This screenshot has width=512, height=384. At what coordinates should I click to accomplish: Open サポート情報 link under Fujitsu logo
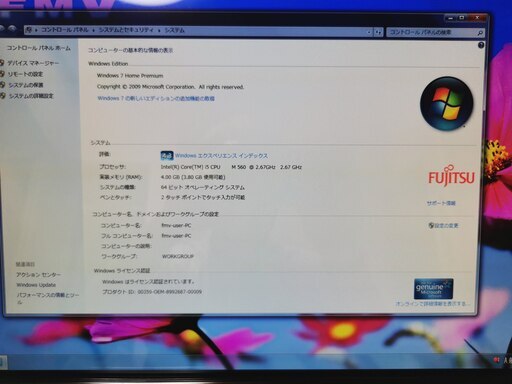(441, 203)
